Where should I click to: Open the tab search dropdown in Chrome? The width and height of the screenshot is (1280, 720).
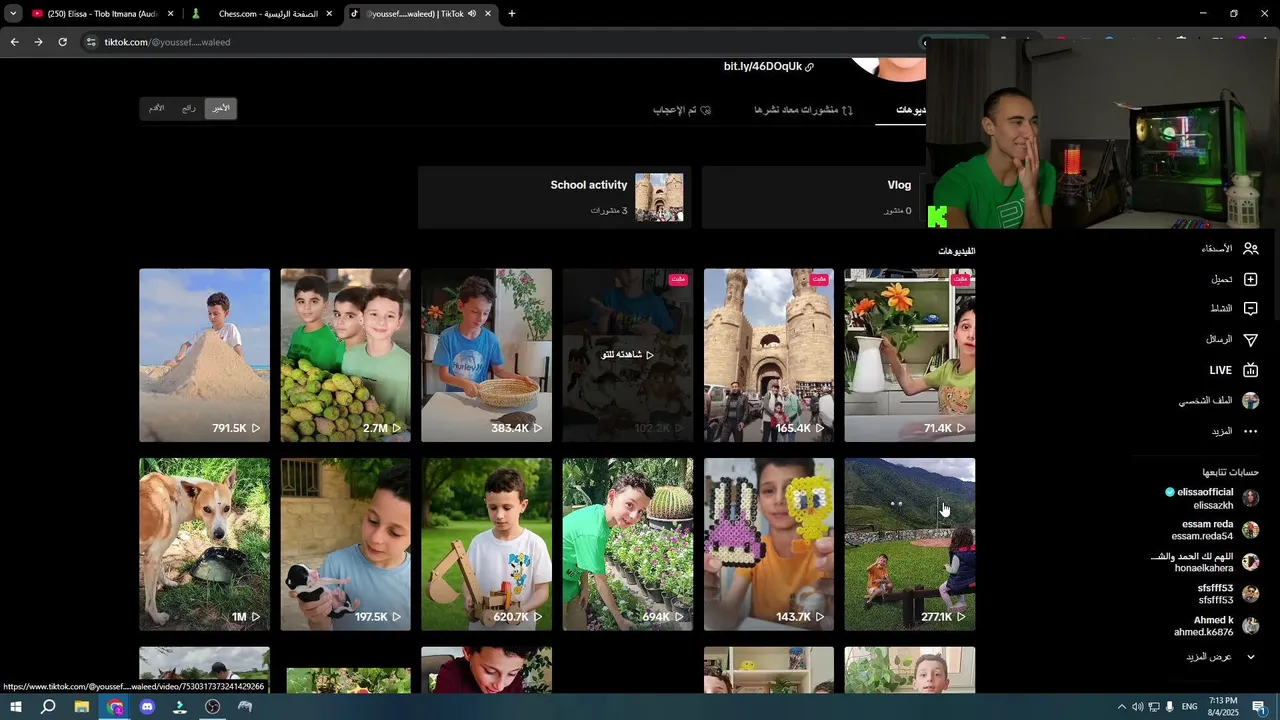click(x=13, y=14)
